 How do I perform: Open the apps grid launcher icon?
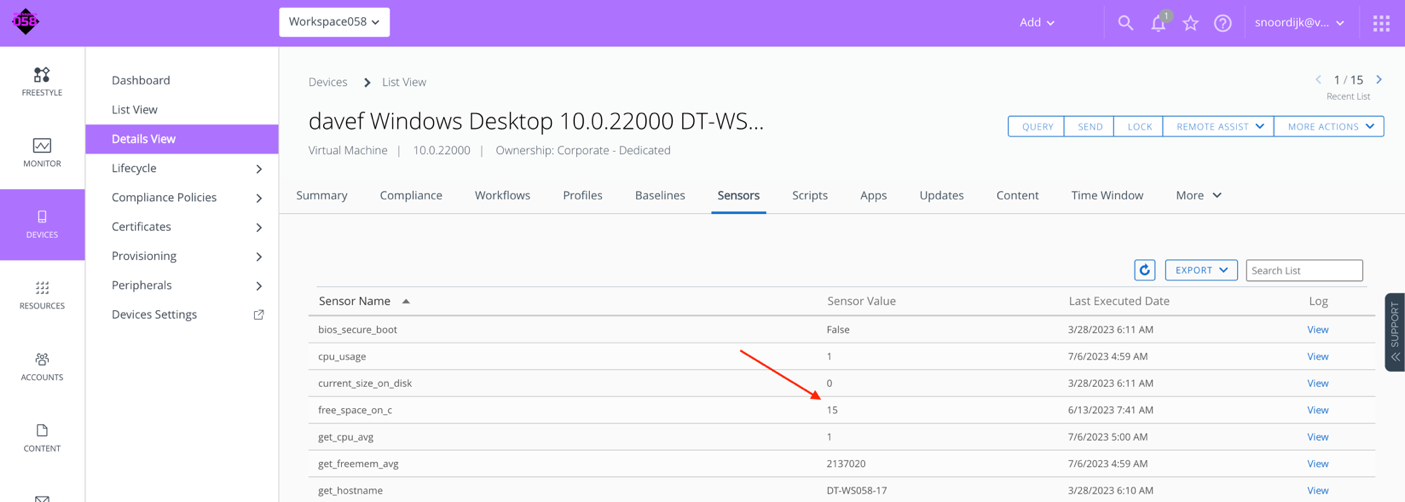click(1381, 23)
